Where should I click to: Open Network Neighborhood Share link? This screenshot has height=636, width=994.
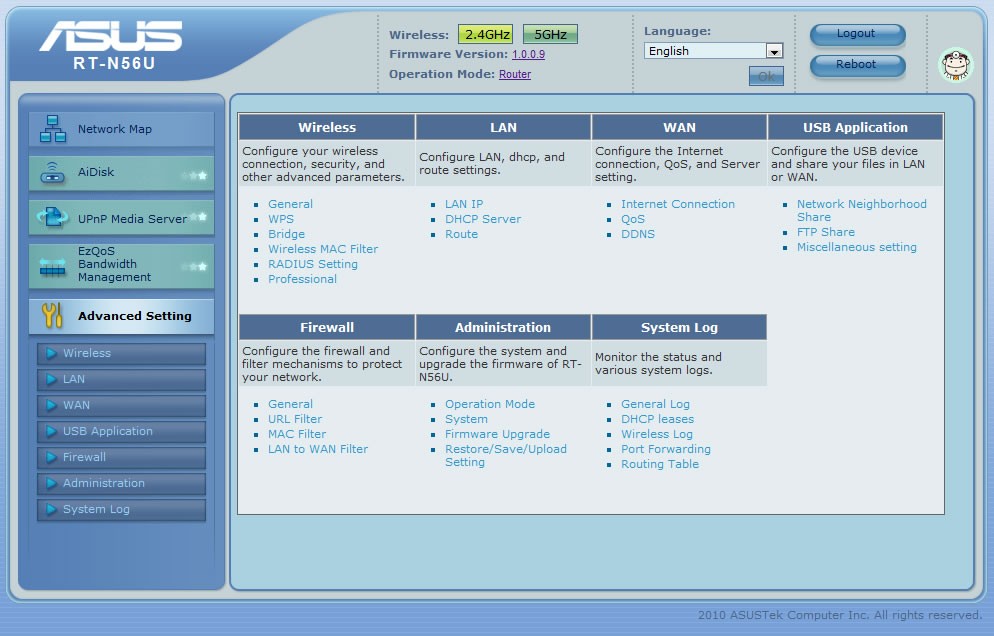pos(862,211)
